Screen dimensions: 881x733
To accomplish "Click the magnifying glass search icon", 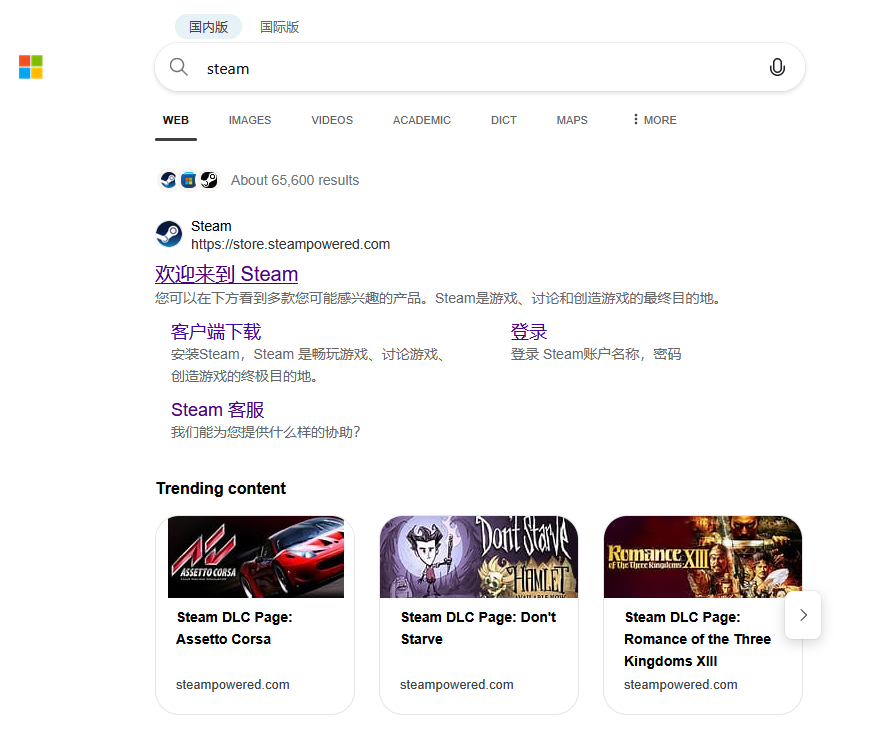I will [179, 67].
